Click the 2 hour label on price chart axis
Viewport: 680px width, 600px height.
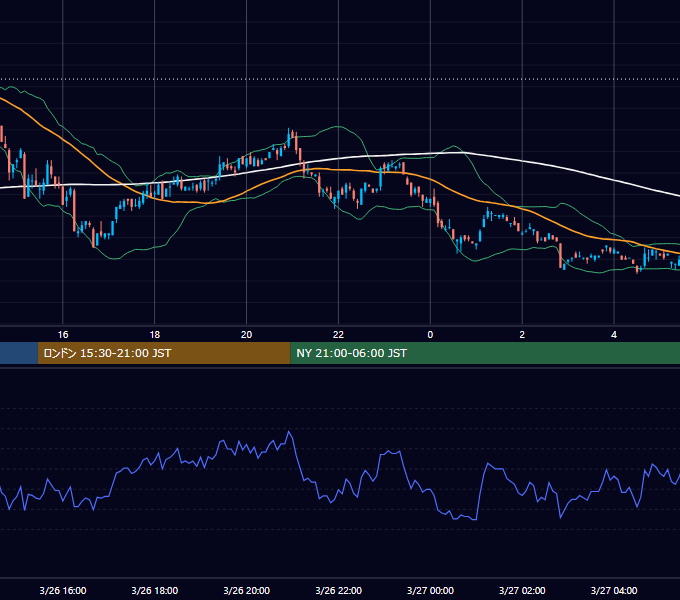pyautogui.click(x=522, y=335)
